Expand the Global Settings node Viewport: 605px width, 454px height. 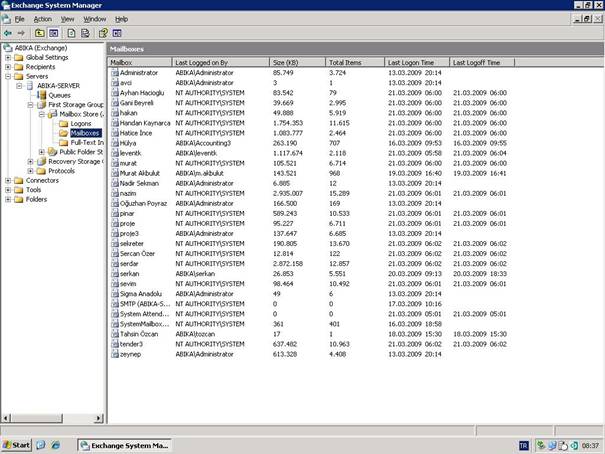point(8,57)
